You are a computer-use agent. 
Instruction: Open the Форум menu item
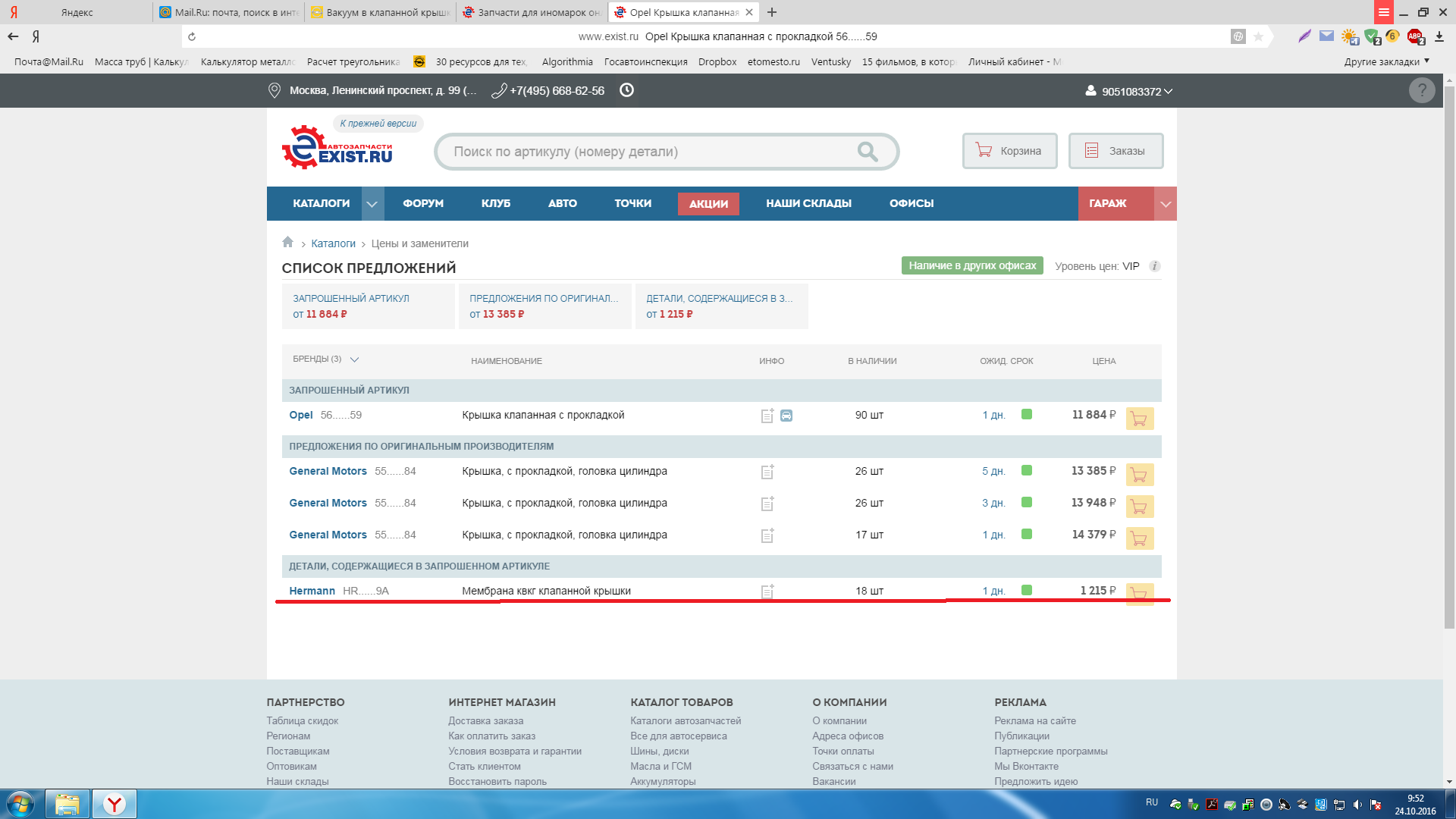coord(423,203)
